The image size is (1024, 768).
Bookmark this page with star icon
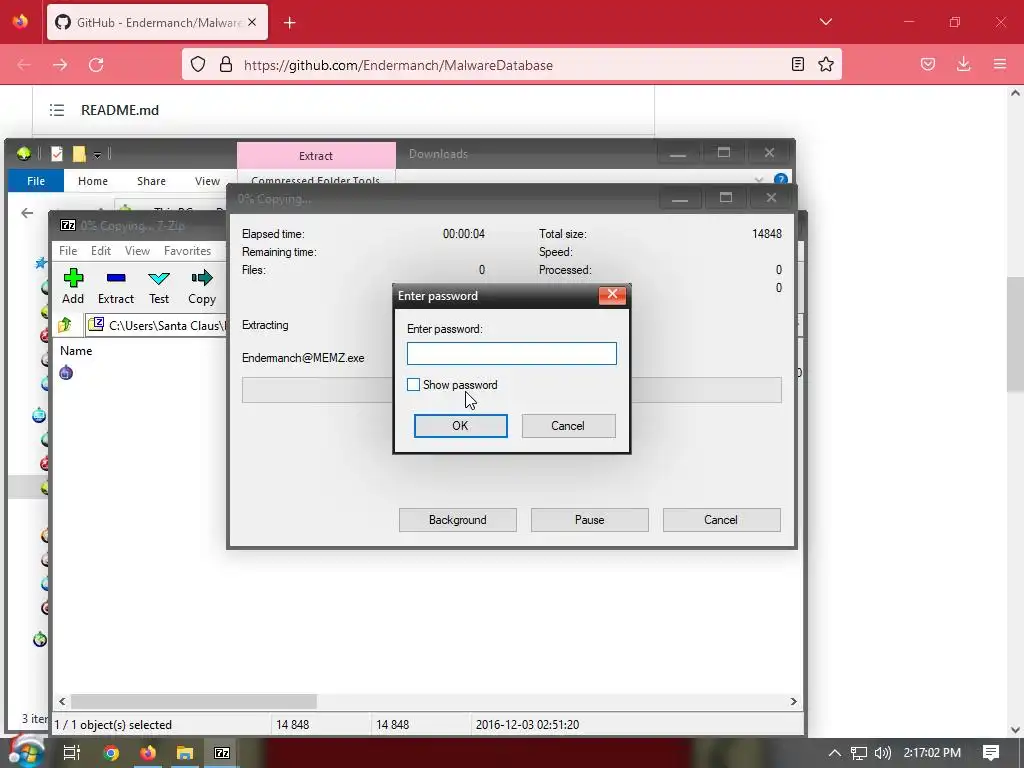(825, 64)
